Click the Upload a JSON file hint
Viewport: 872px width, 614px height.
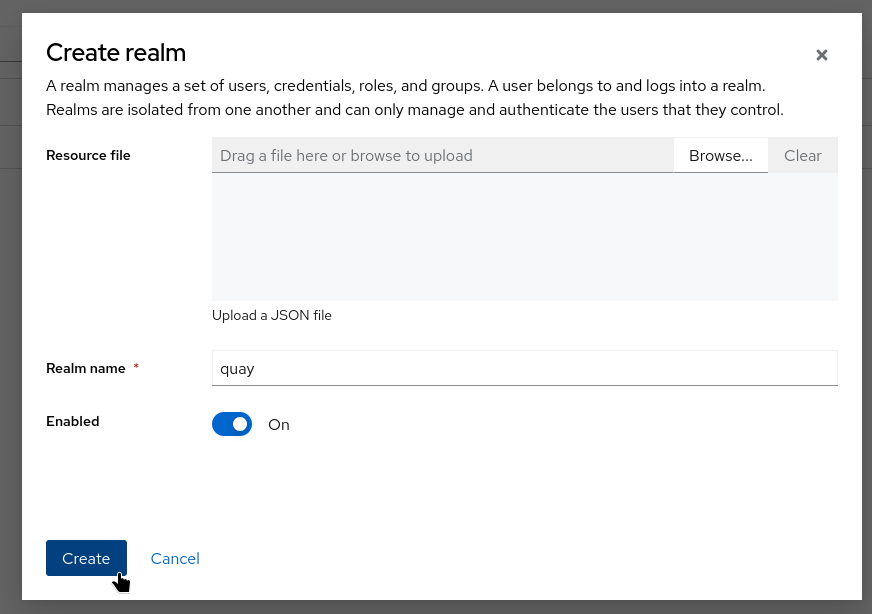coord(272,315)
